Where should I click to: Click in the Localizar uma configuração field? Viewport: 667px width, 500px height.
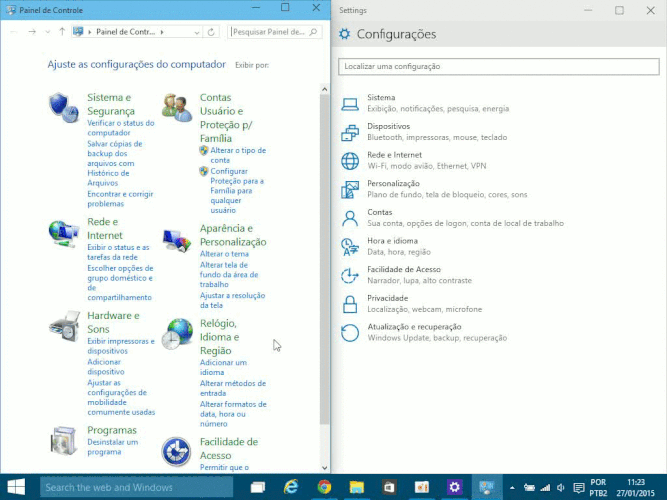point(499,66)
